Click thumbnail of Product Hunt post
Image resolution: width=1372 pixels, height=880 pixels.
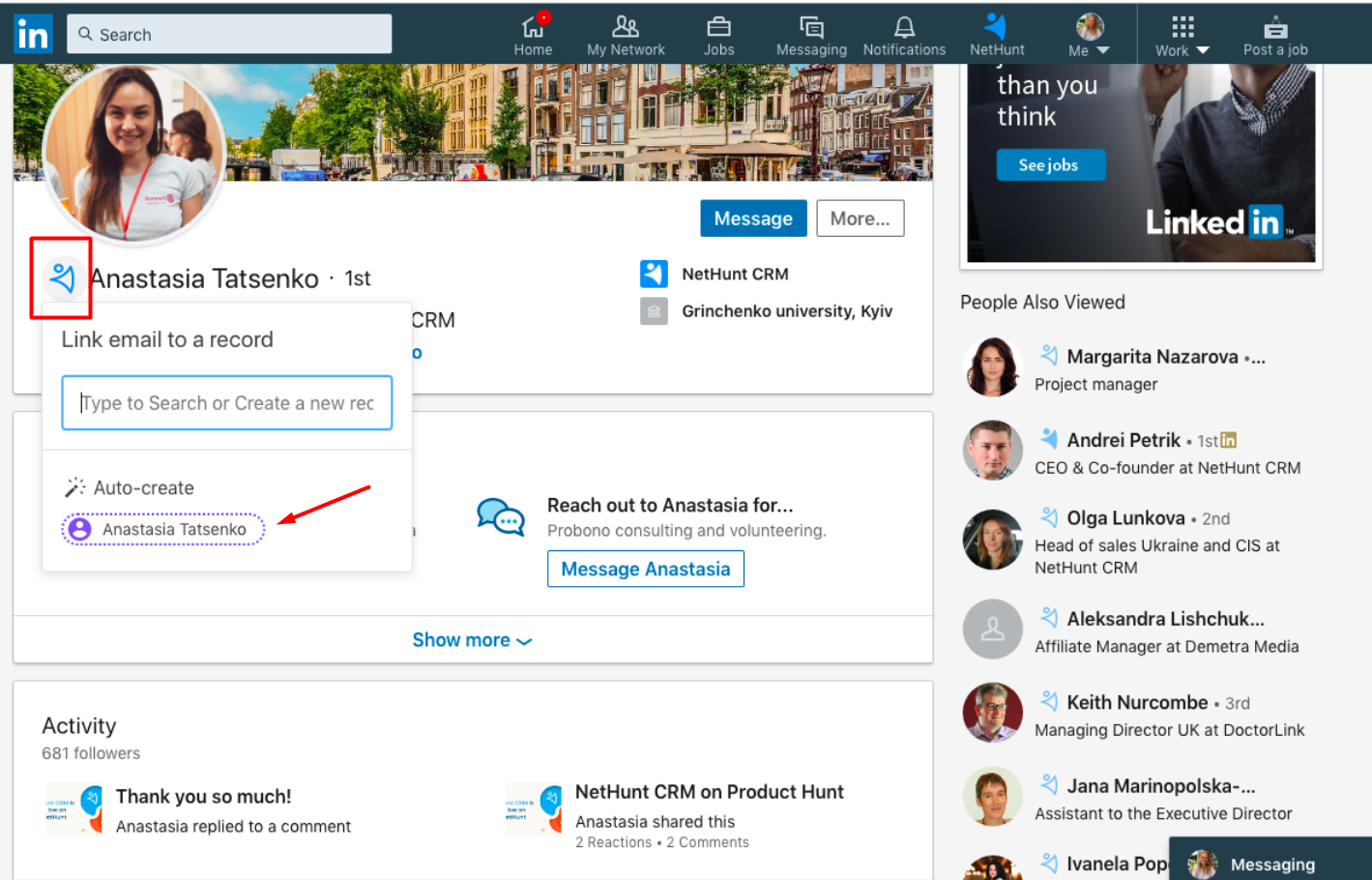[x=533, y=810]
